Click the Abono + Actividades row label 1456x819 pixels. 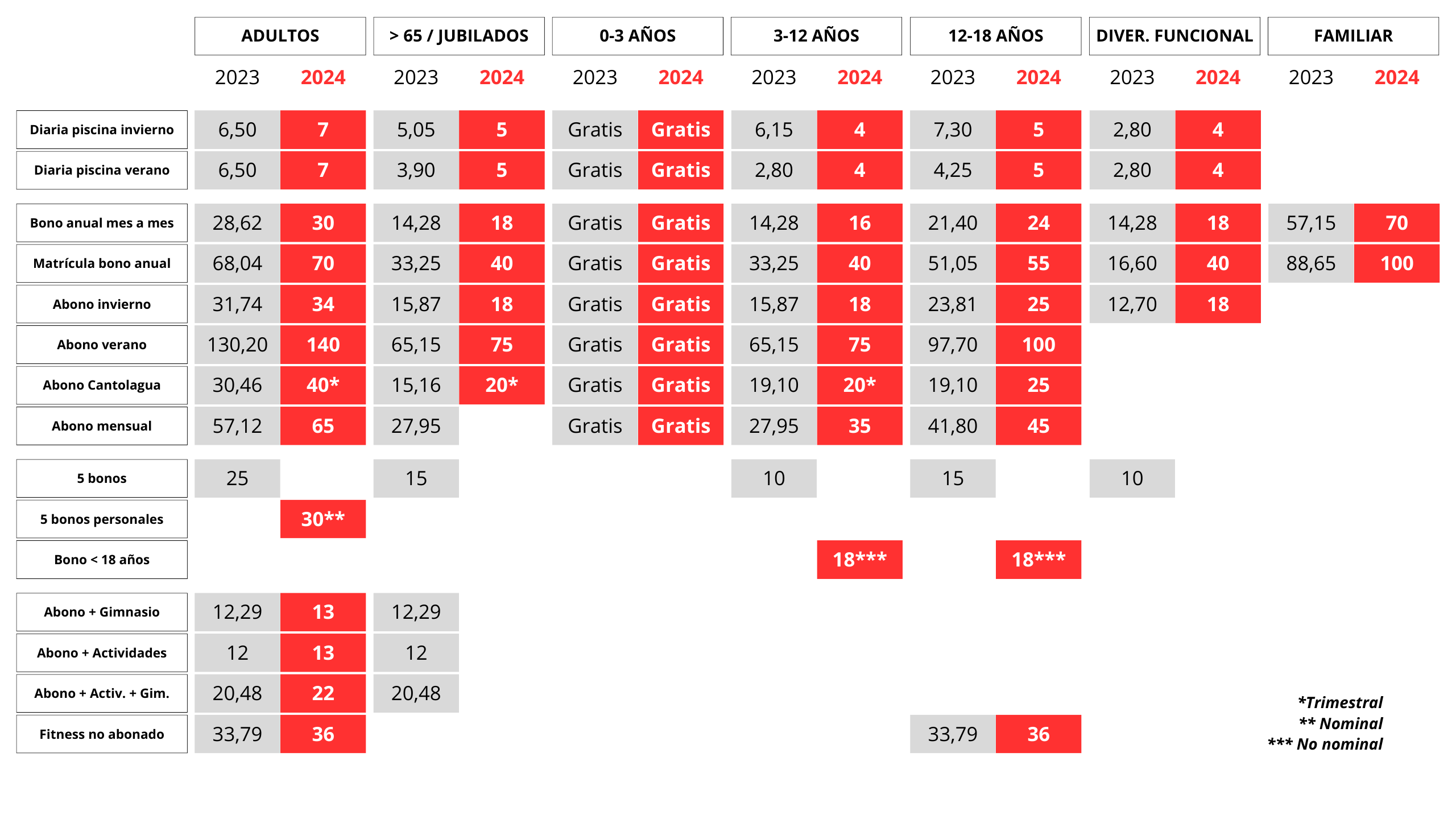tap(102, 653)
